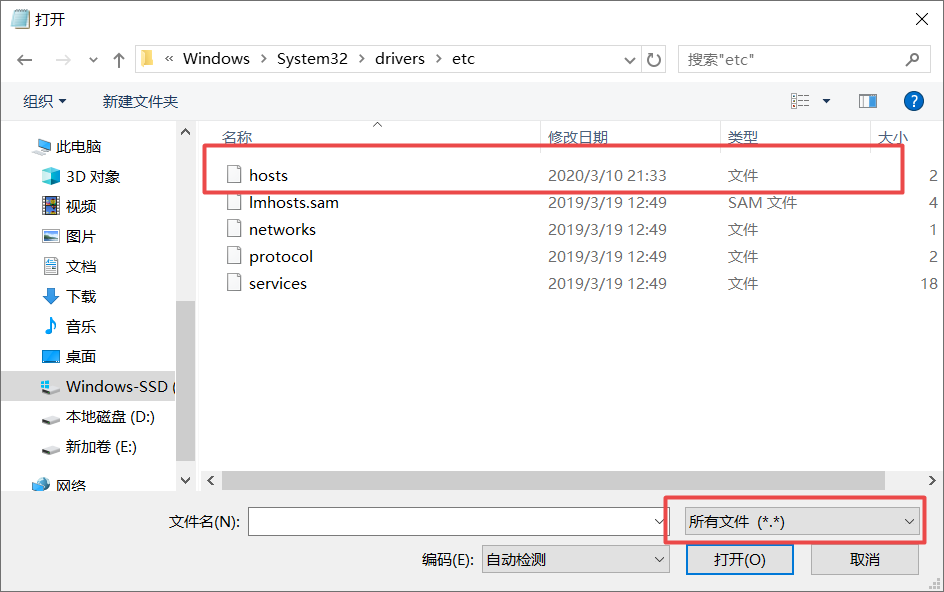The height and width of the screenshot is (592, 944).
Task: Select the networks file
Action: coord(282,229)
